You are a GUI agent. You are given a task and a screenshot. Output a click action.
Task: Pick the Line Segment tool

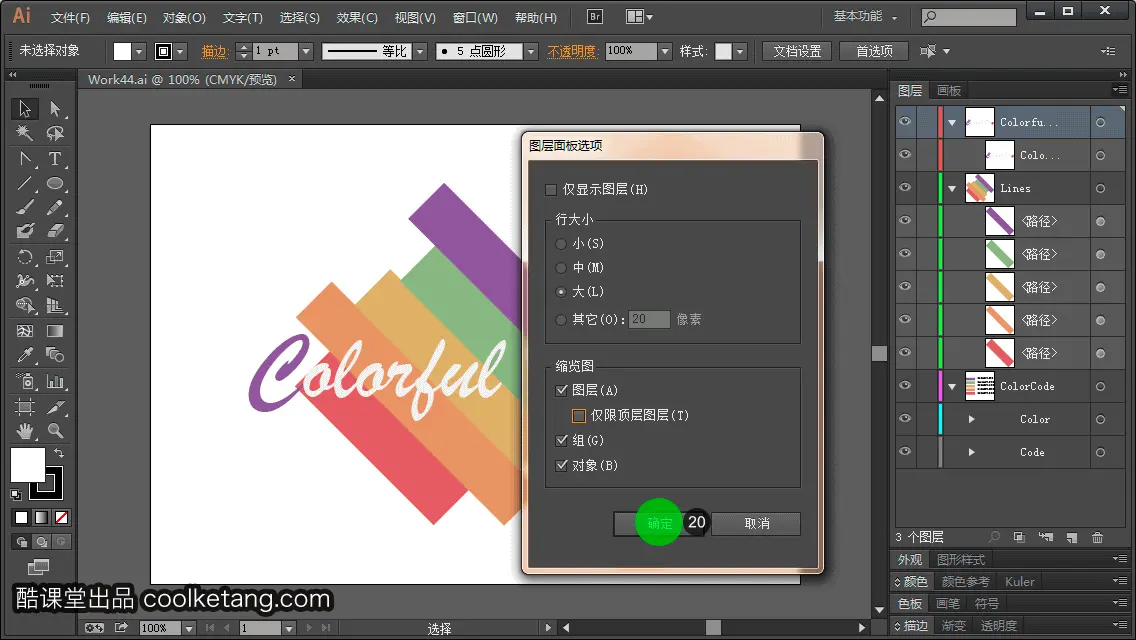click(25, 183)
